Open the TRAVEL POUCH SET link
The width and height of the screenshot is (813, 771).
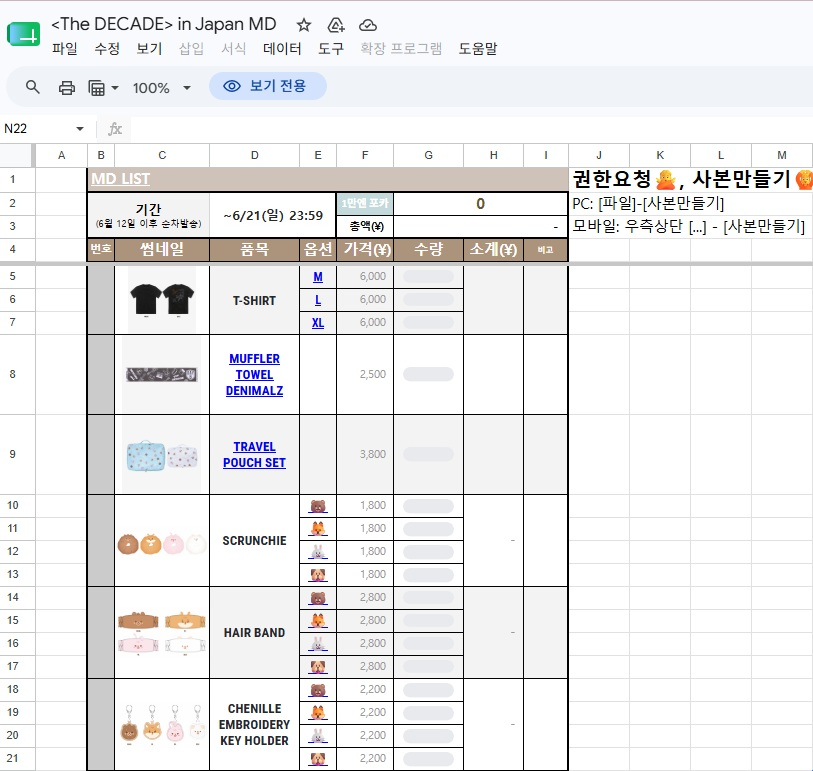pyautogui.click(x=255, y=454)
